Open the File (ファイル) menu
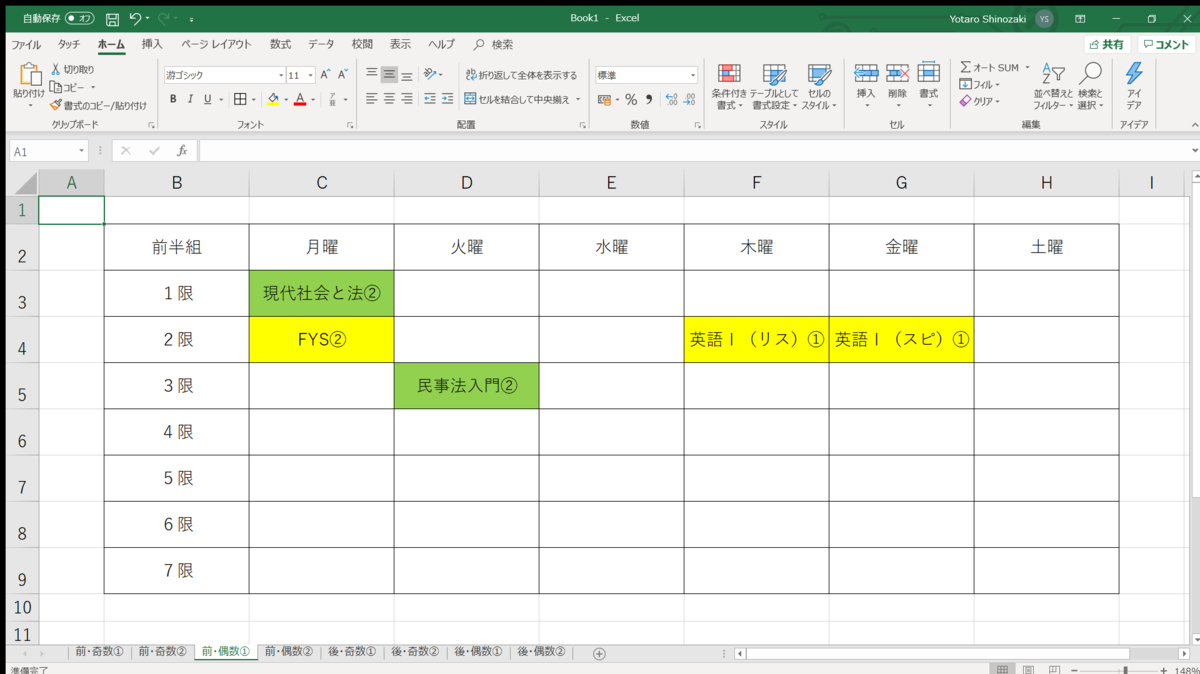The width and height of the screenshot is (1200, 674). (26, 44)
